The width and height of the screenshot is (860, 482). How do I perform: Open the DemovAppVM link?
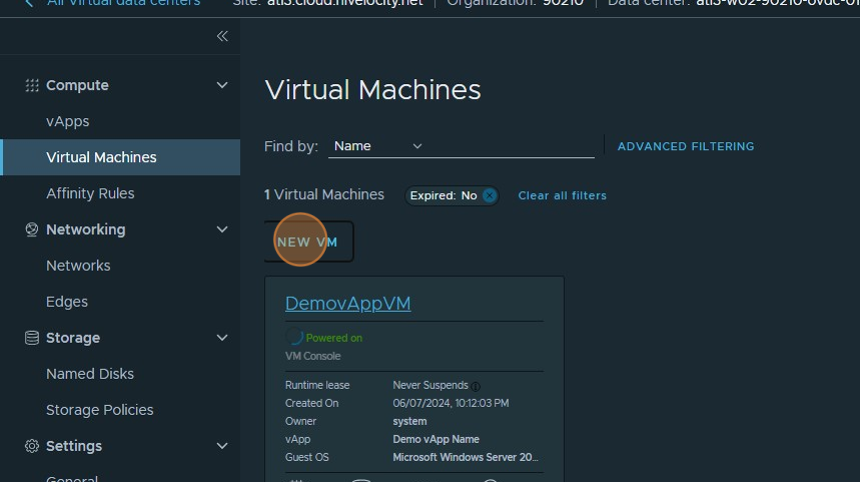click(348, 303)
